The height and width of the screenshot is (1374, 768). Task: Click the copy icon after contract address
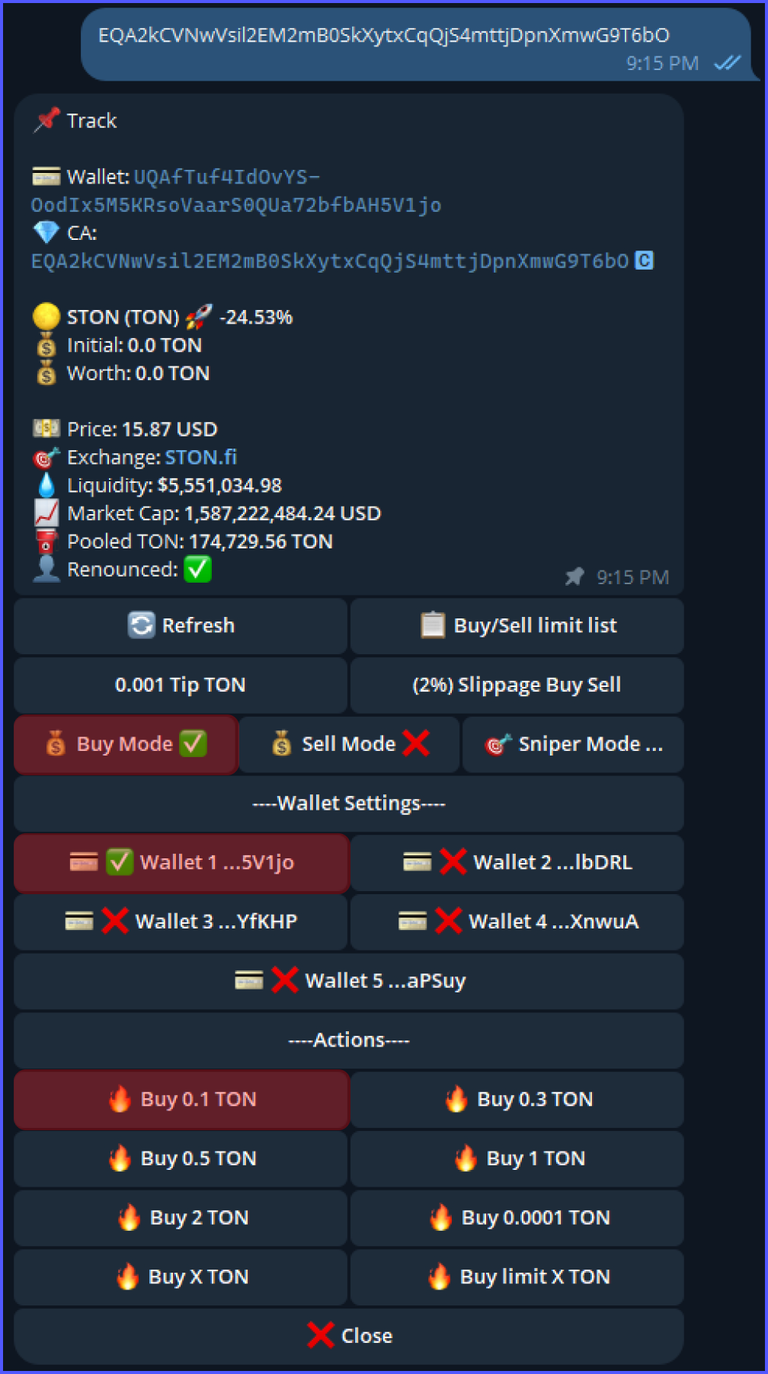(645, 261)
